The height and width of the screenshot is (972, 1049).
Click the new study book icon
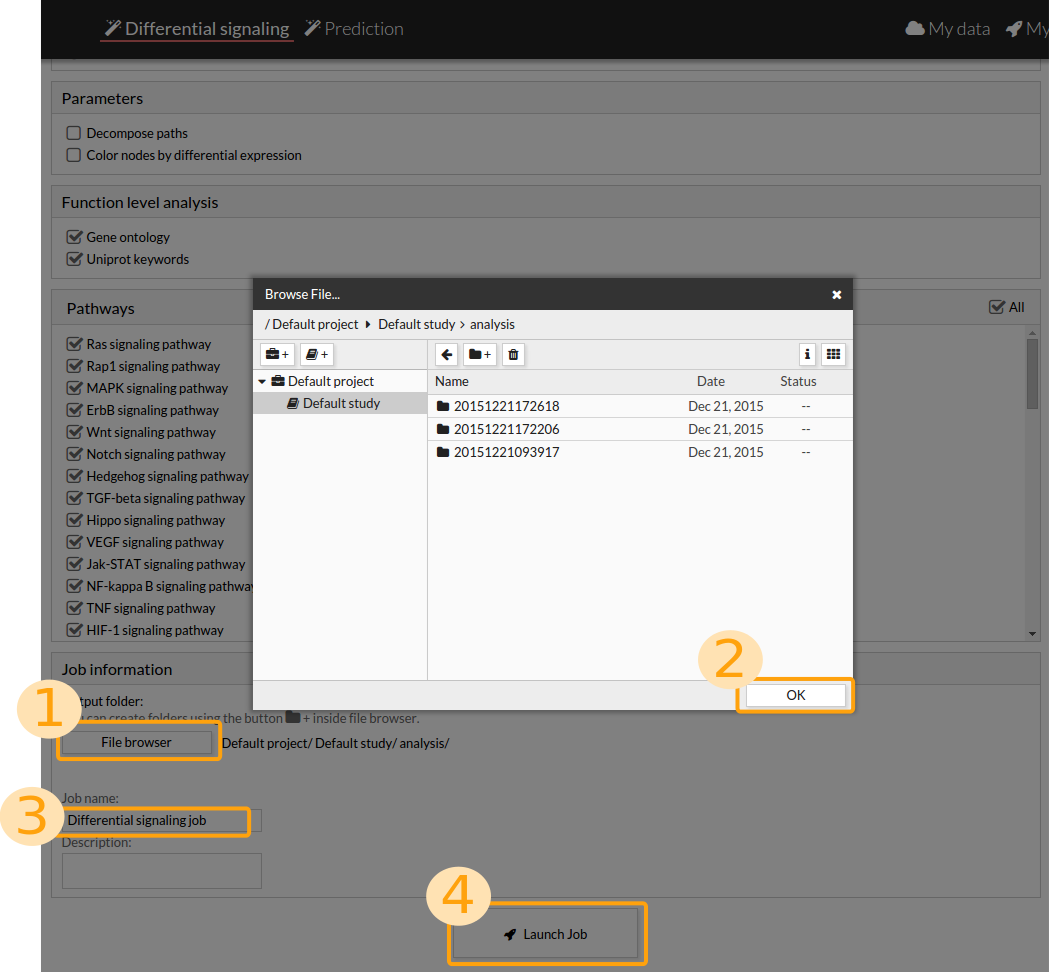click(316, 354)
